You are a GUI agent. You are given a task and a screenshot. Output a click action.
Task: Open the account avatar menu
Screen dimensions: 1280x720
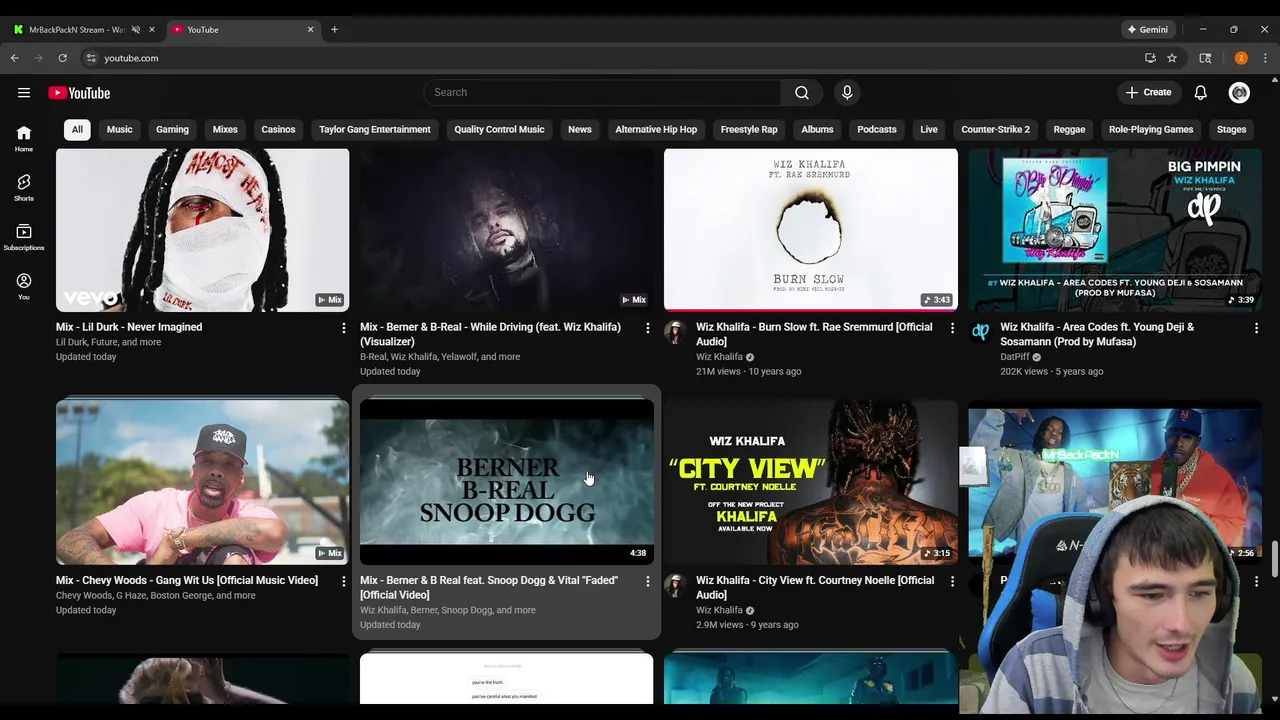[x=1239, y=93]
